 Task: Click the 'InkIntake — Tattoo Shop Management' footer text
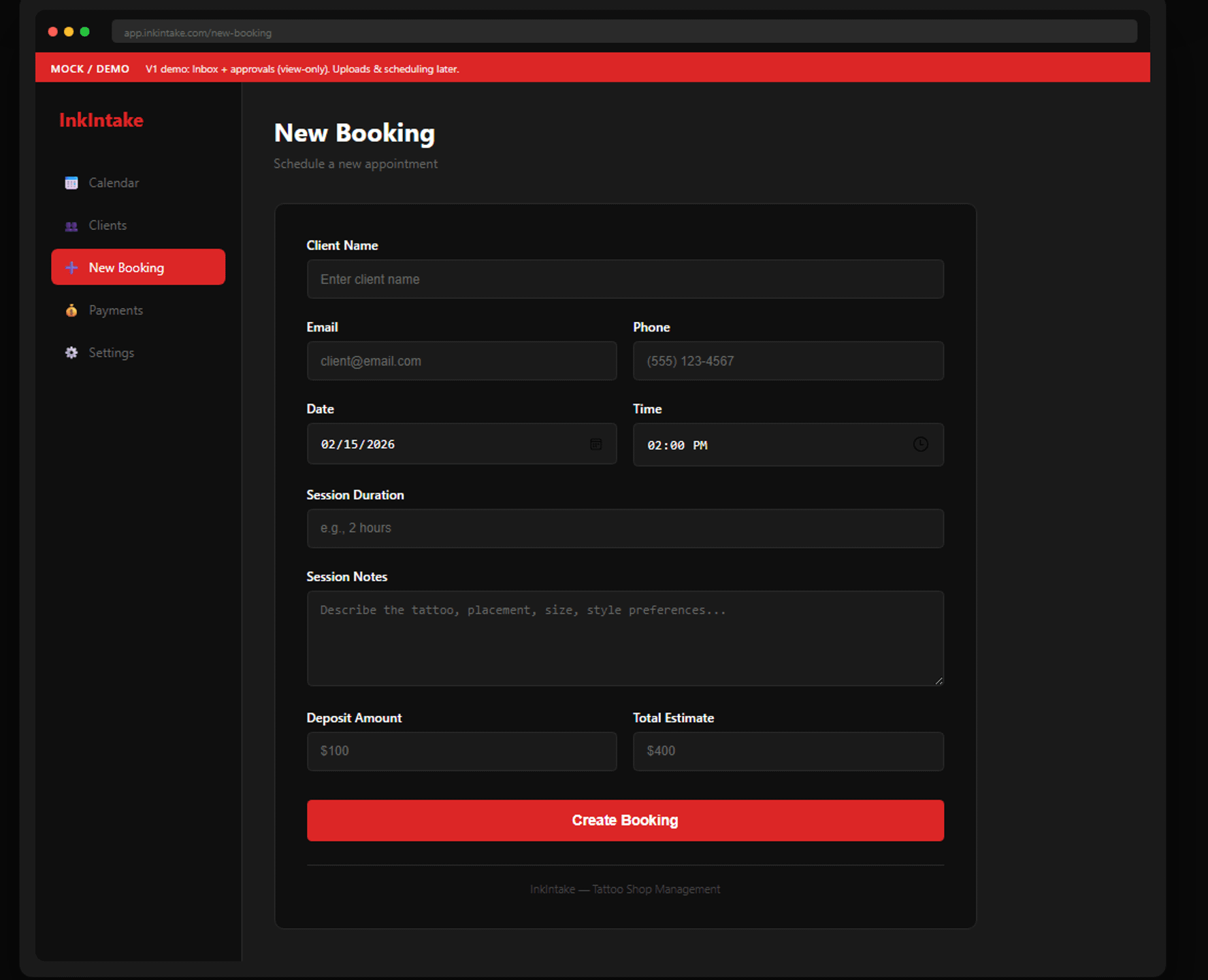tap(625, 889)
